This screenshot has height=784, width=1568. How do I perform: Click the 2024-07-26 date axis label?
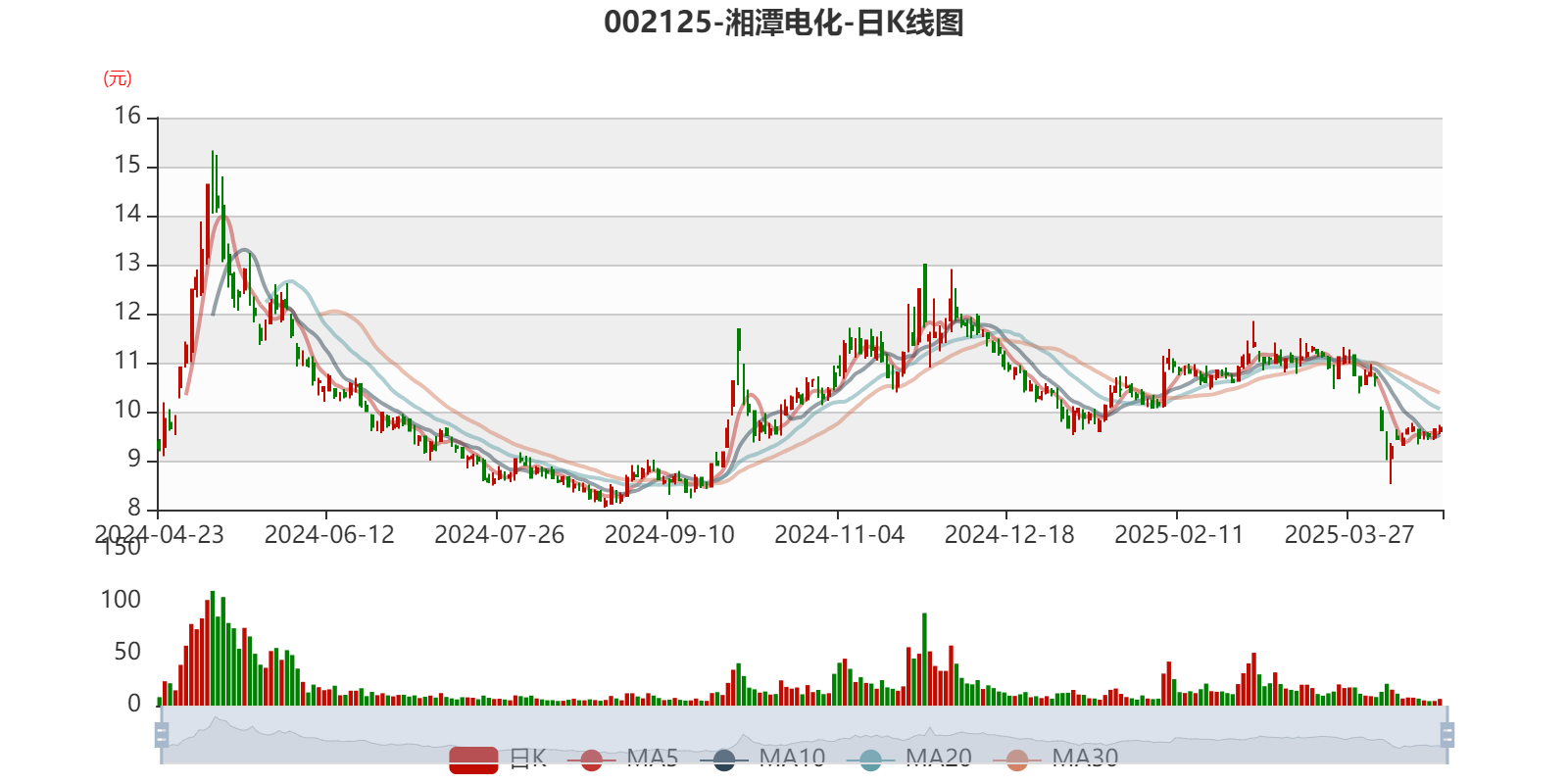(x=500, y=534)
